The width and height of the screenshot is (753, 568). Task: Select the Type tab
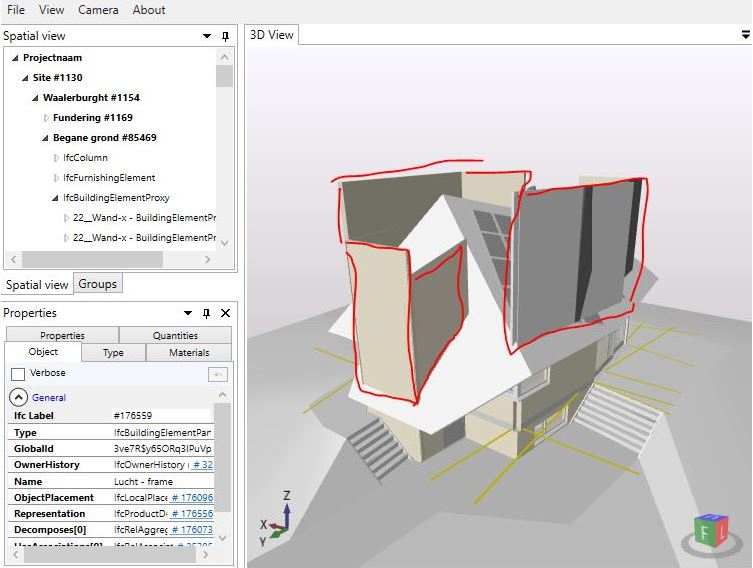pos(113,352)
